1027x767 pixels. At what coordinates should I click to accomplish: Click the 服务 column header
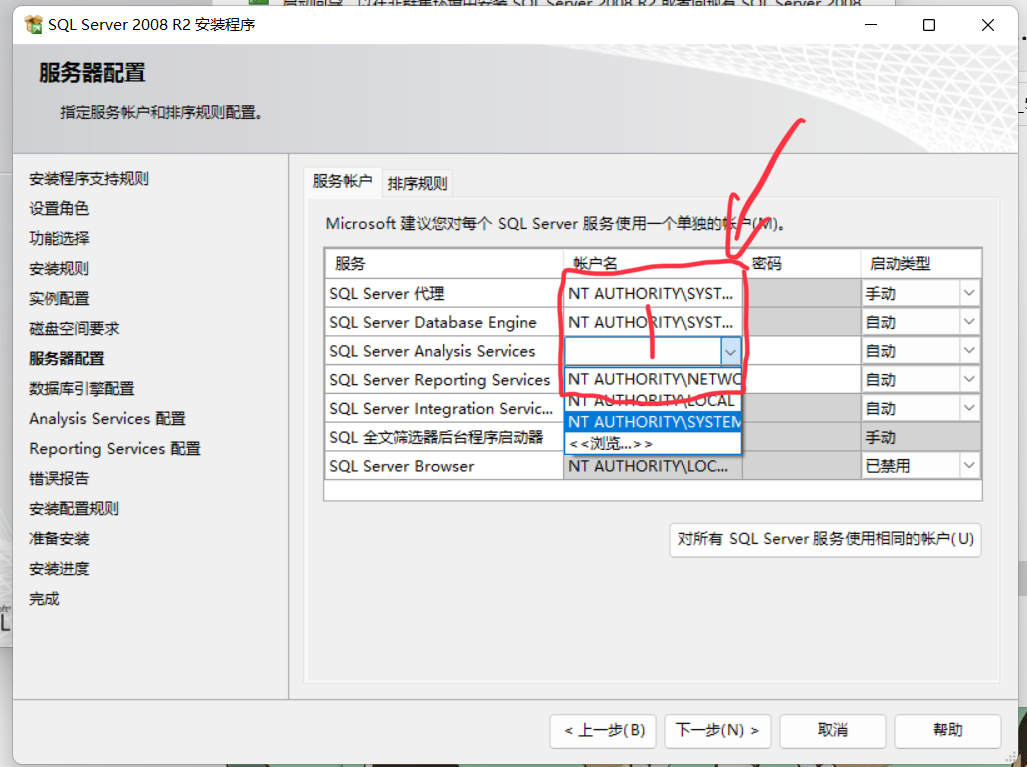coord(444,263)
